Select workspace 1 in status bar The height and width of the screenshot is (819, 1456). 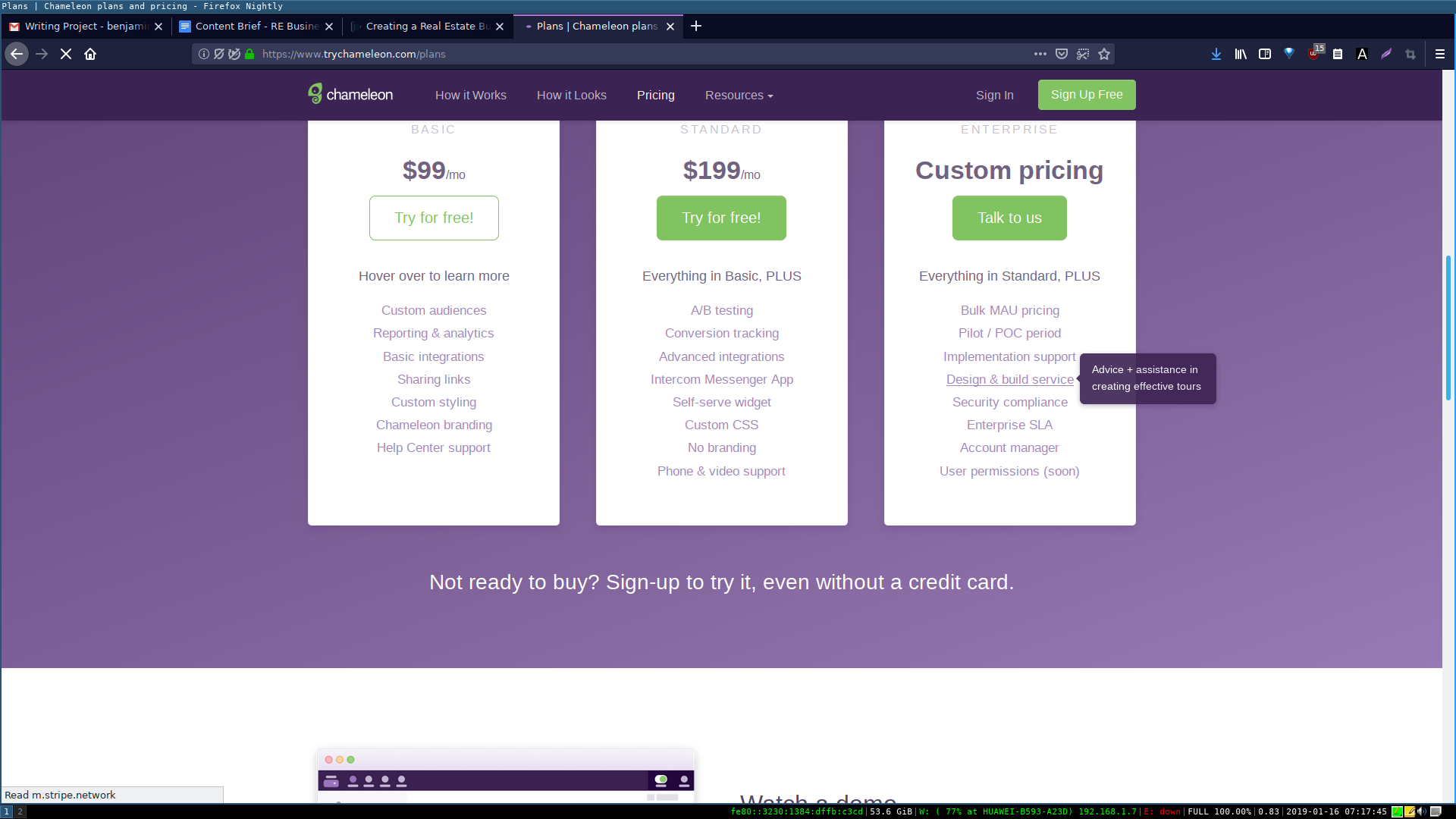(x=7, y=811)
